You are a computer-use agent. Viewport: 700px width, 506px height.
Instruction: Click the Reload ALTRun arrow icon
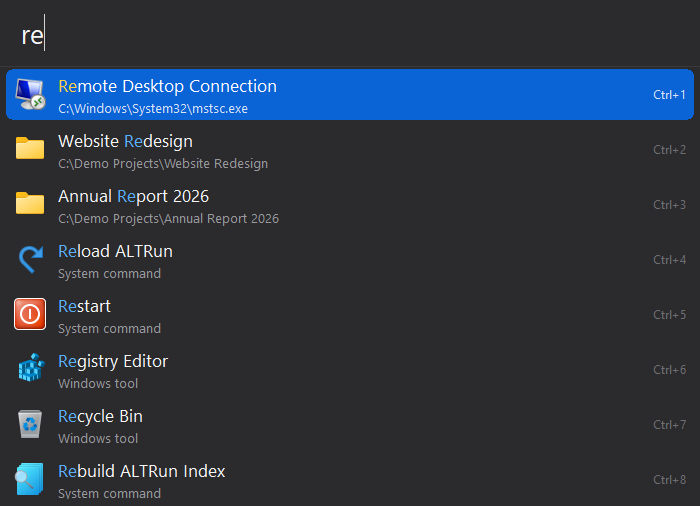30,259
